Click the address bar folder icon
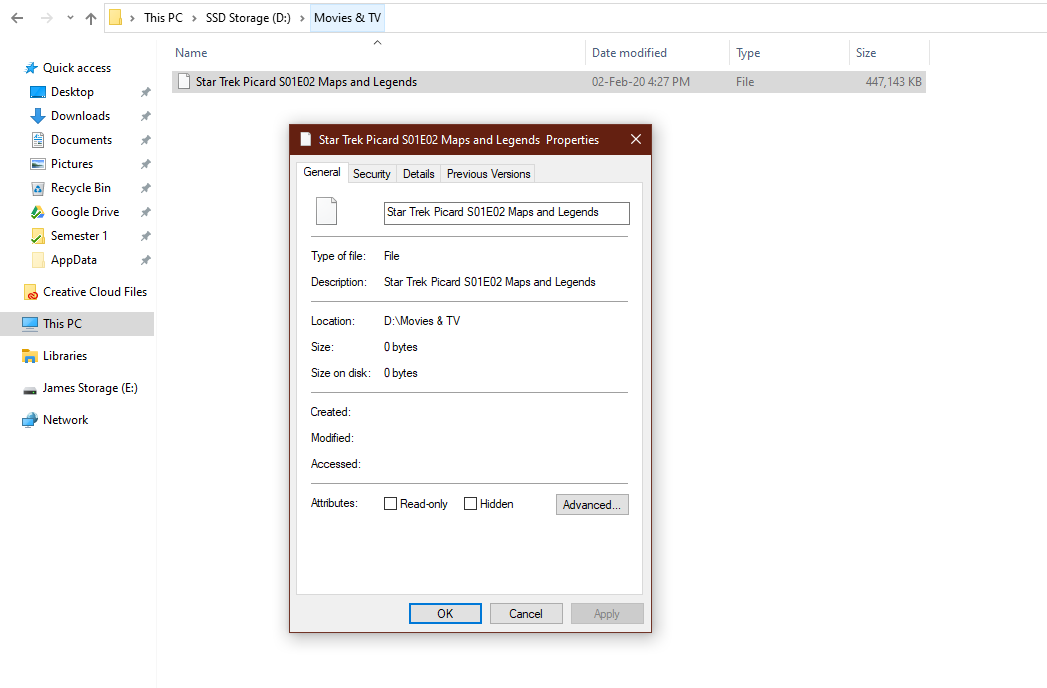Image resolution: width=1047 pixels, height=688 pixels. click(x=116, y=17)
